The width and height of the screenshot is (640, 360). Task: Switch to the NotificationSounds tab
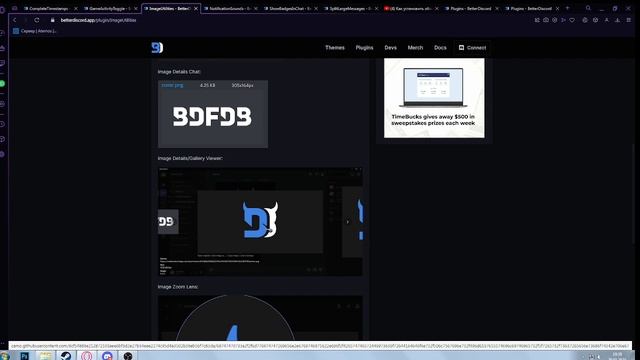point(230,9)
